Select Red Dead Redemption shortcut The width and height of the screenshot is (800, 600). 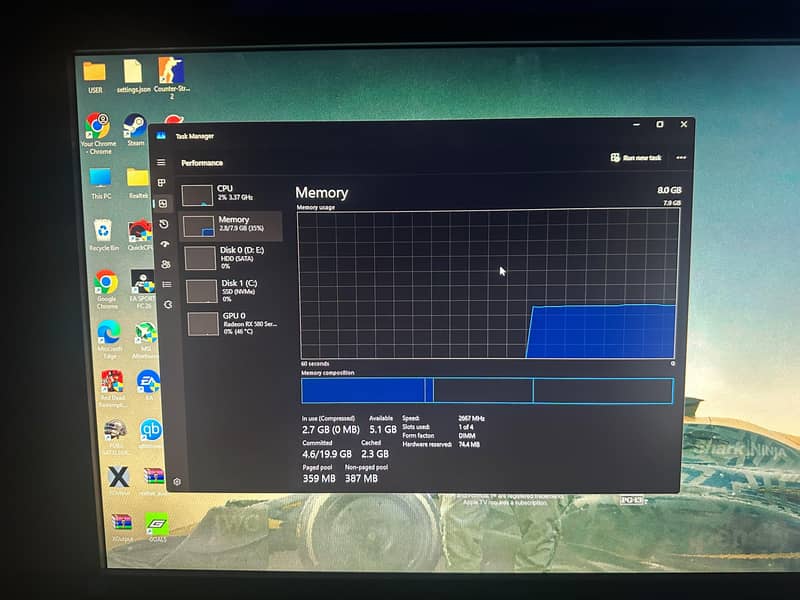point(112,389)
